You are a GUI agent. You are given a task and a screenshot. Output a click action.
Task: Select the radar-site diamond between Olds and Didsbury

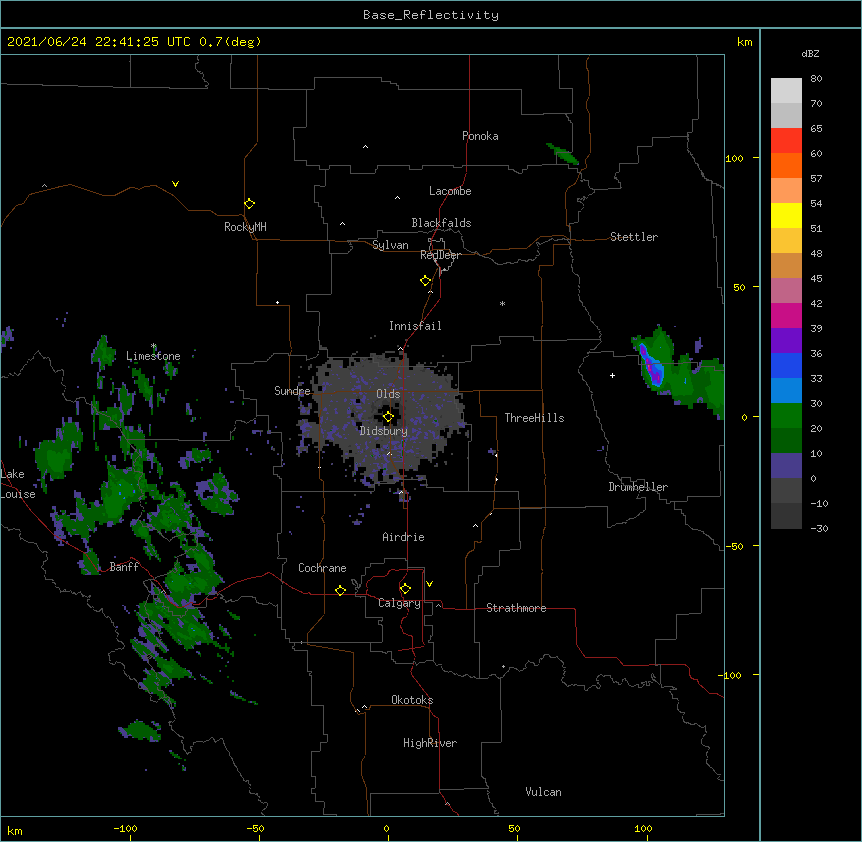pos(388,417)
